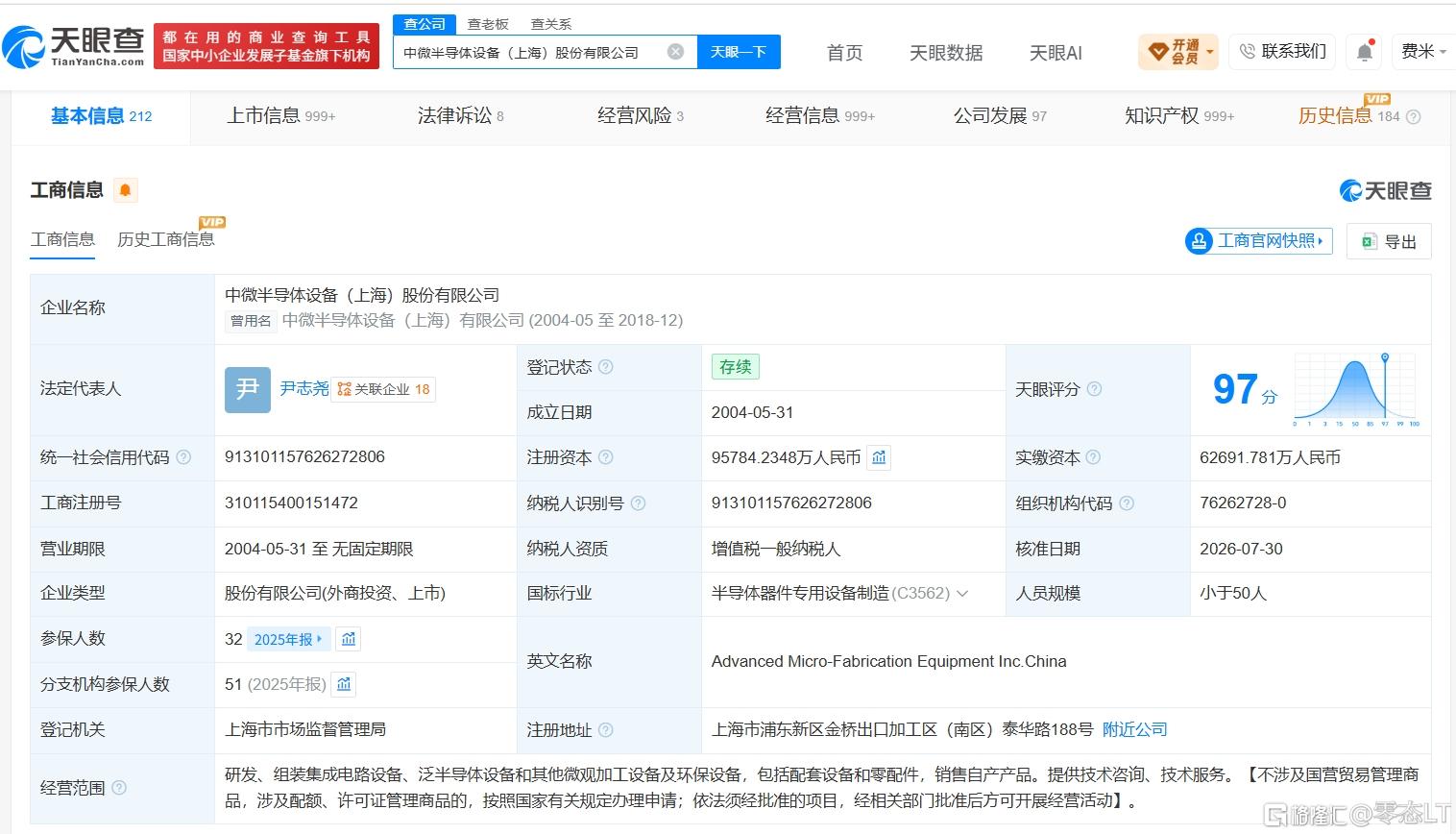Open the chart icon beside 95784.2348万人民币

pyautogui.click(x=879, y=457)
